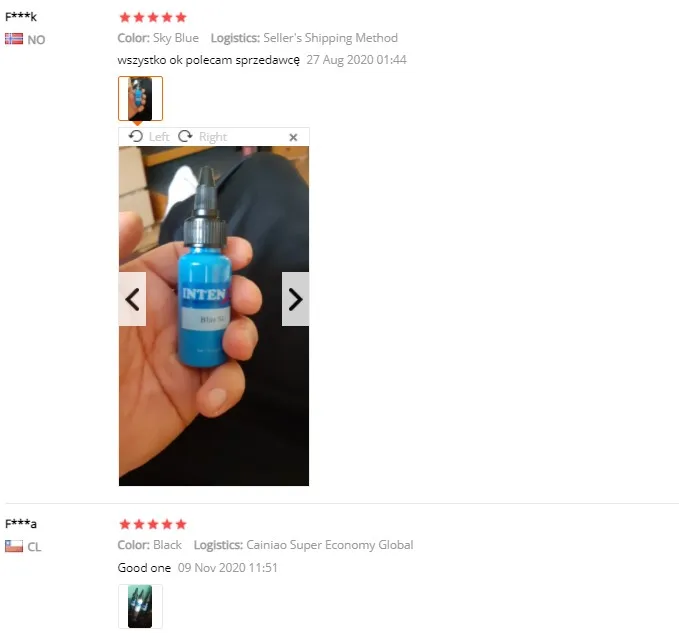Image resolution: width=679 pixels, height=633 pixels.
Task: Advance to the next review photo
Action: [295, 299]
